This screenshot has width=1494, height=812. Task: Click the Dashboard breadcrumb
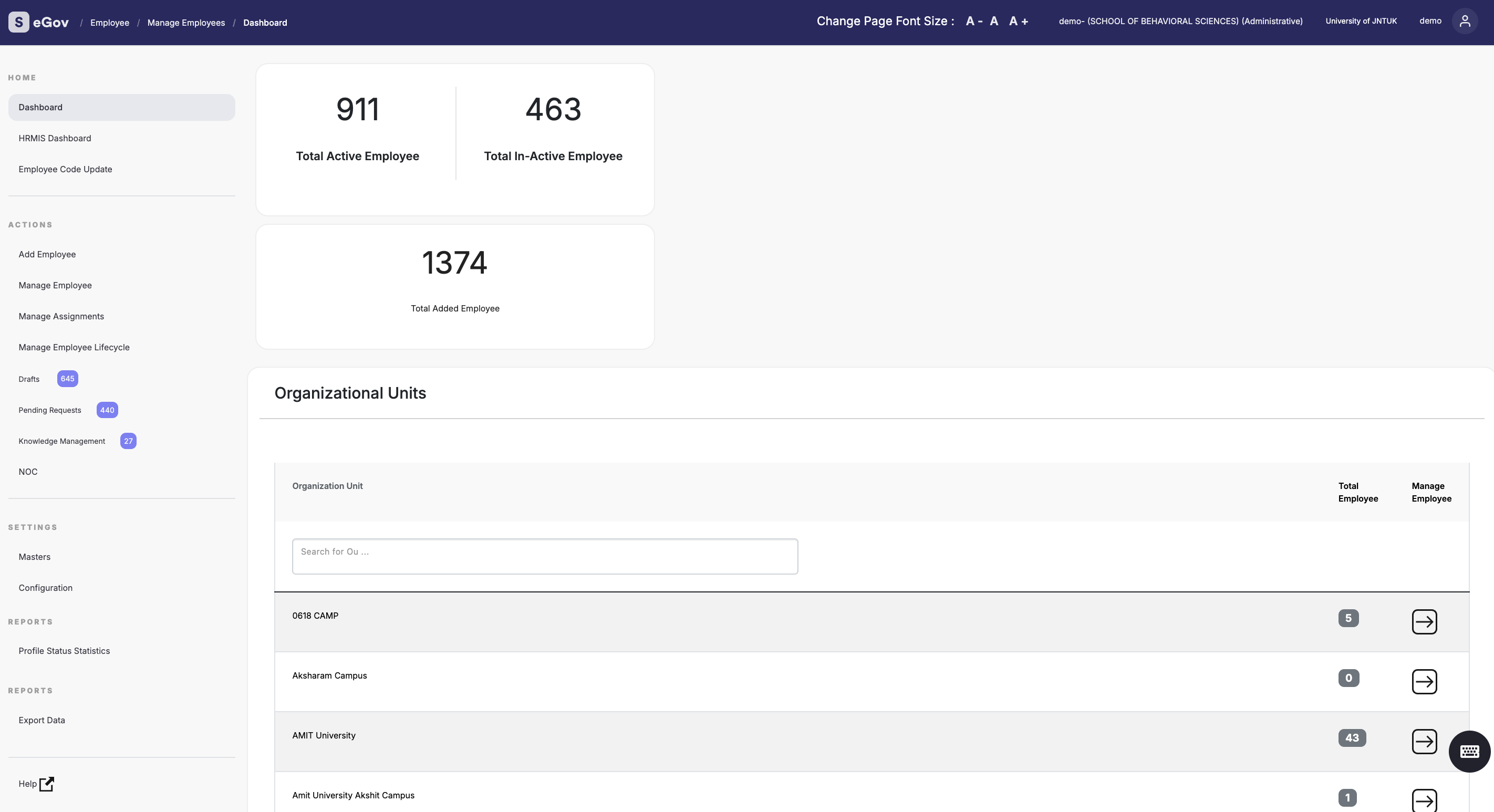[265, 23]
